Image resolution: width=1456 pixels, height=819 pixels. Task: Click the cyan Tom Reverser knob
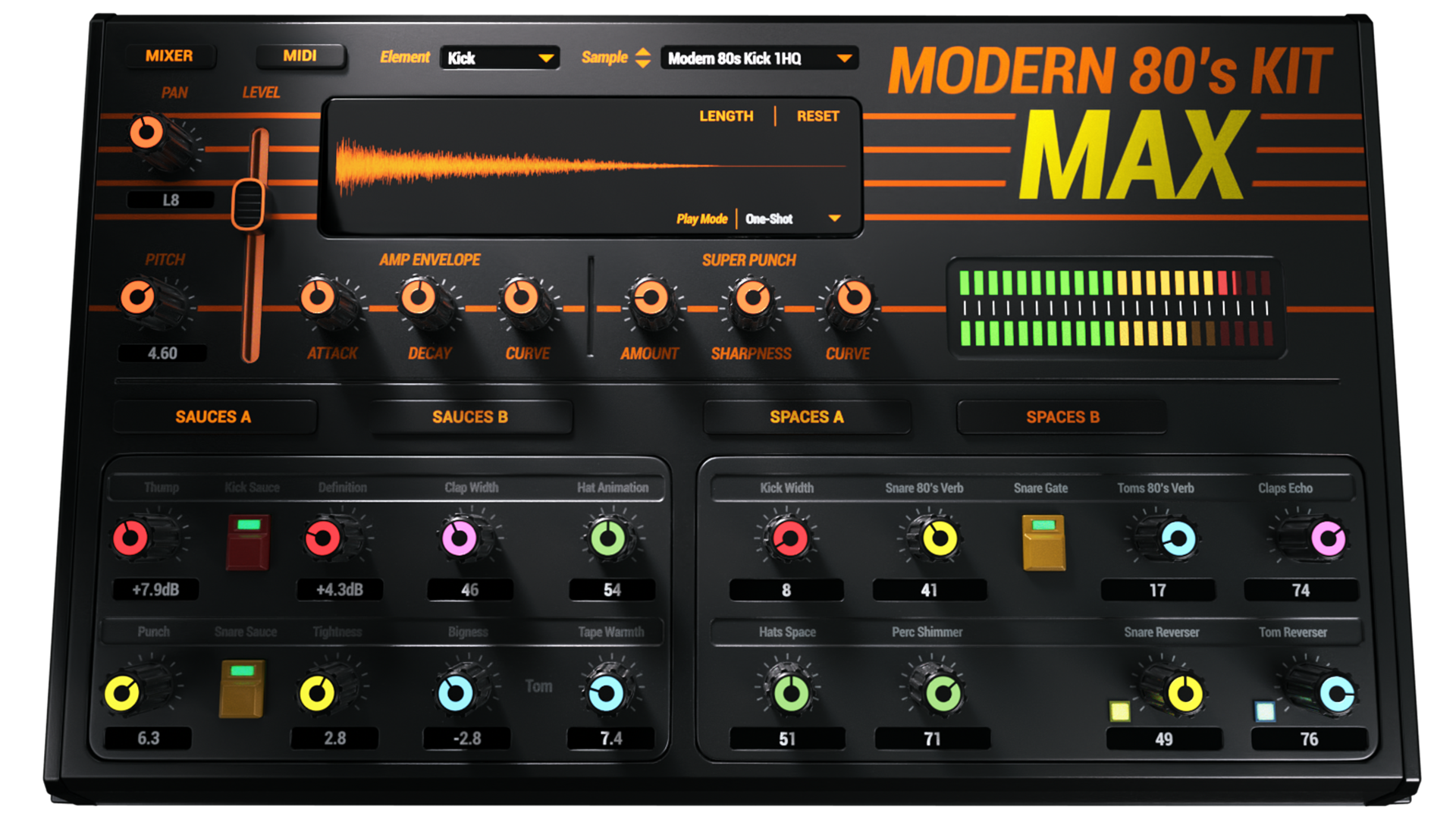point(1336,693)
